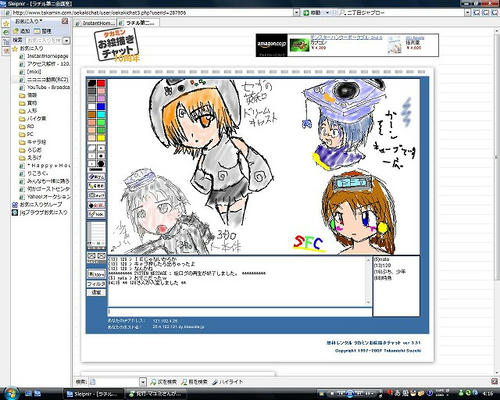Select the medium round brush size
The height and width of the screenshot is (400, 500).
(101, 156)
